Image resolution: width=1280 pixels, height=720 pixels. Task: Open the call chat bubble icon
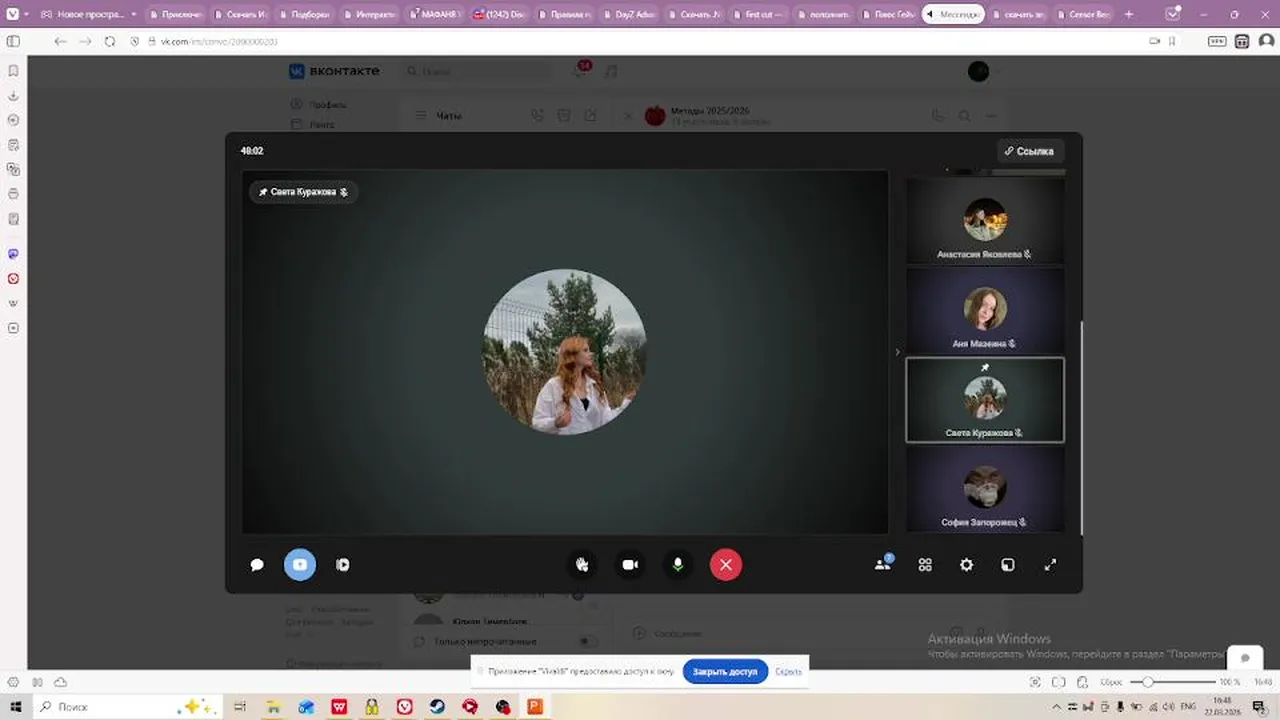coord(257,565)
